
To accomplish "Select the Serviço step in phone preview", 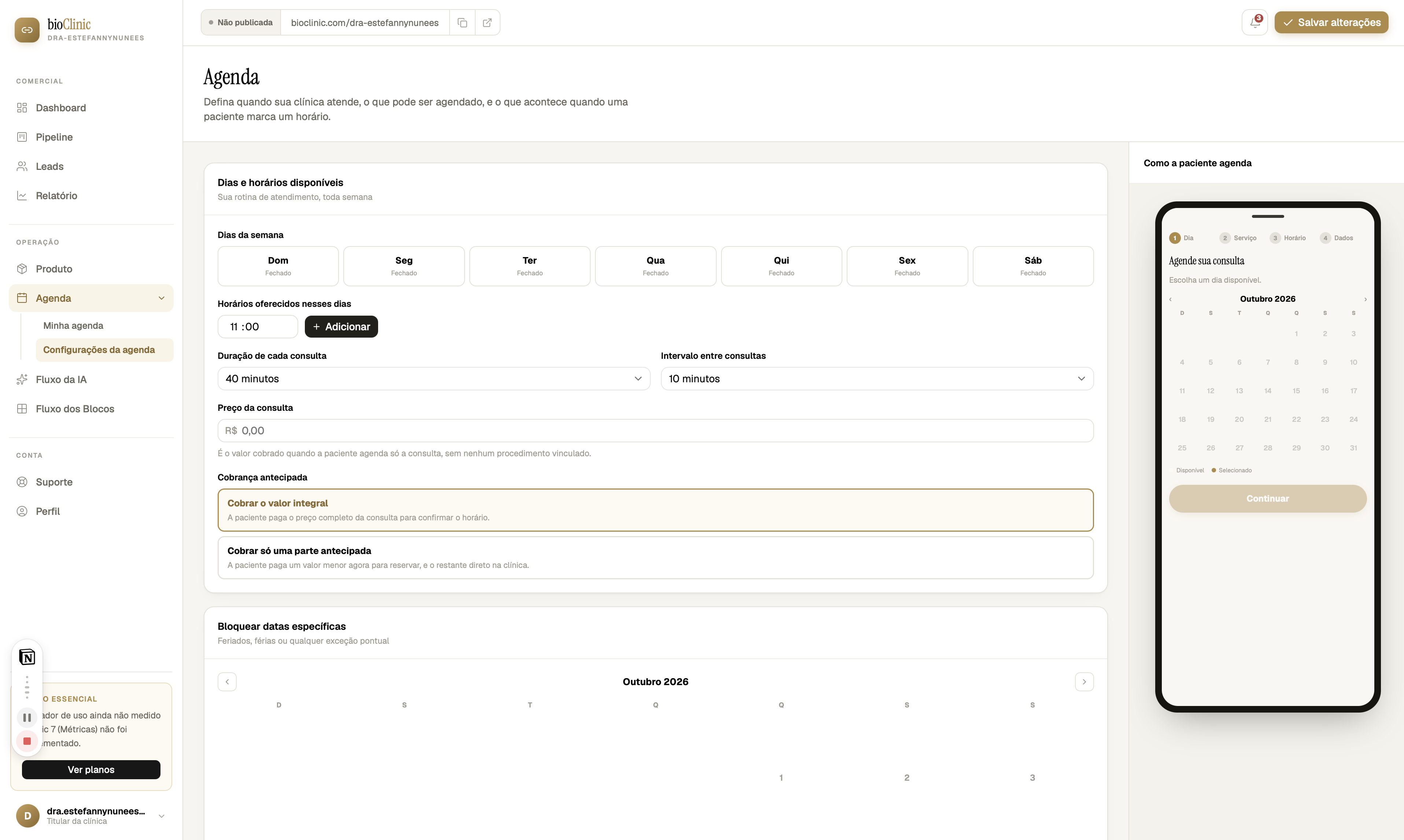I will coord(1238,238).
